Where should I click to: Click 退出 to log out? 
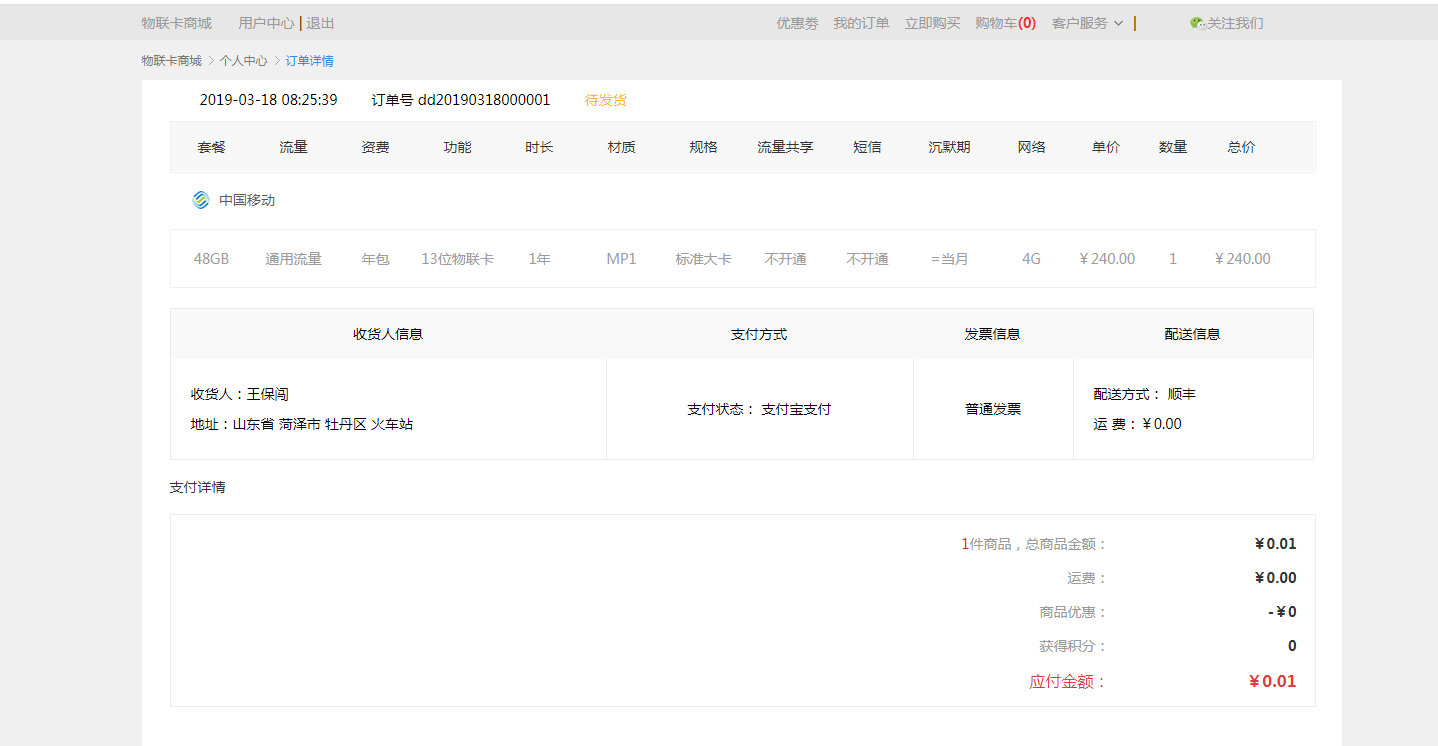[320, 23]
